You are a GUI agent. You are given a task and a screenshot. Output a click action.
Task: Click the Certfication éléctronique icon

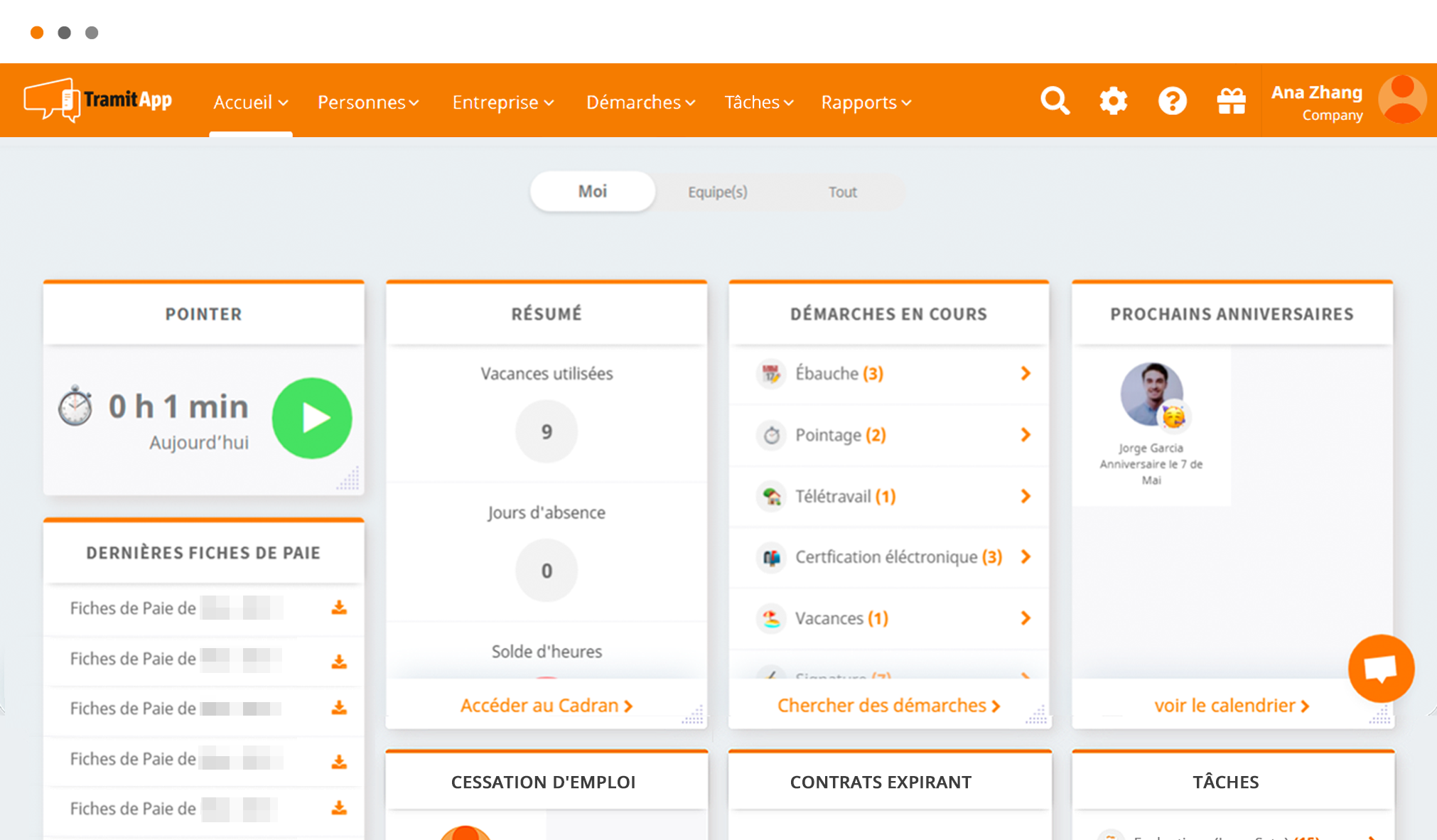point(771,557)
